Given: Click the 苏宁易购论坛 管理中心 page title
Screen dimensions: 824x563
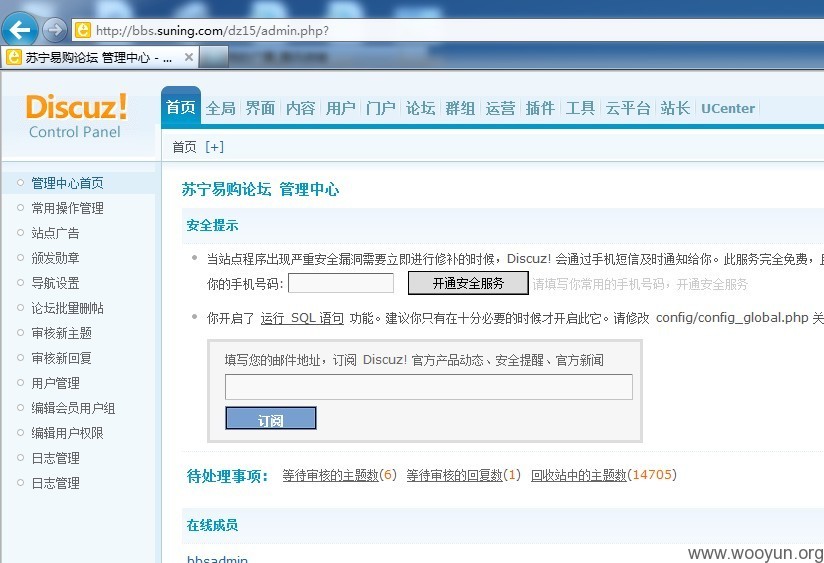Looking at the screenshot, I should tap(261, 189).
